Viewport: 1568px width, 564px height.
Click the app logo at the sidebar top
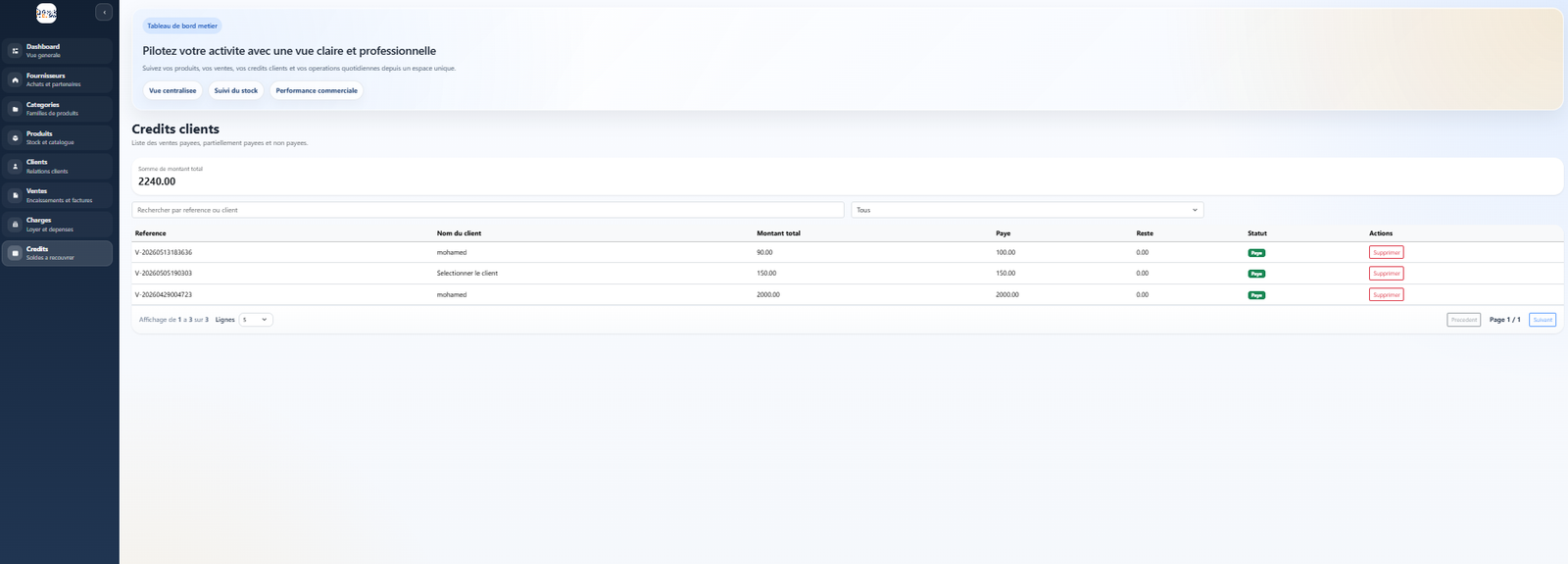(46, 13)
